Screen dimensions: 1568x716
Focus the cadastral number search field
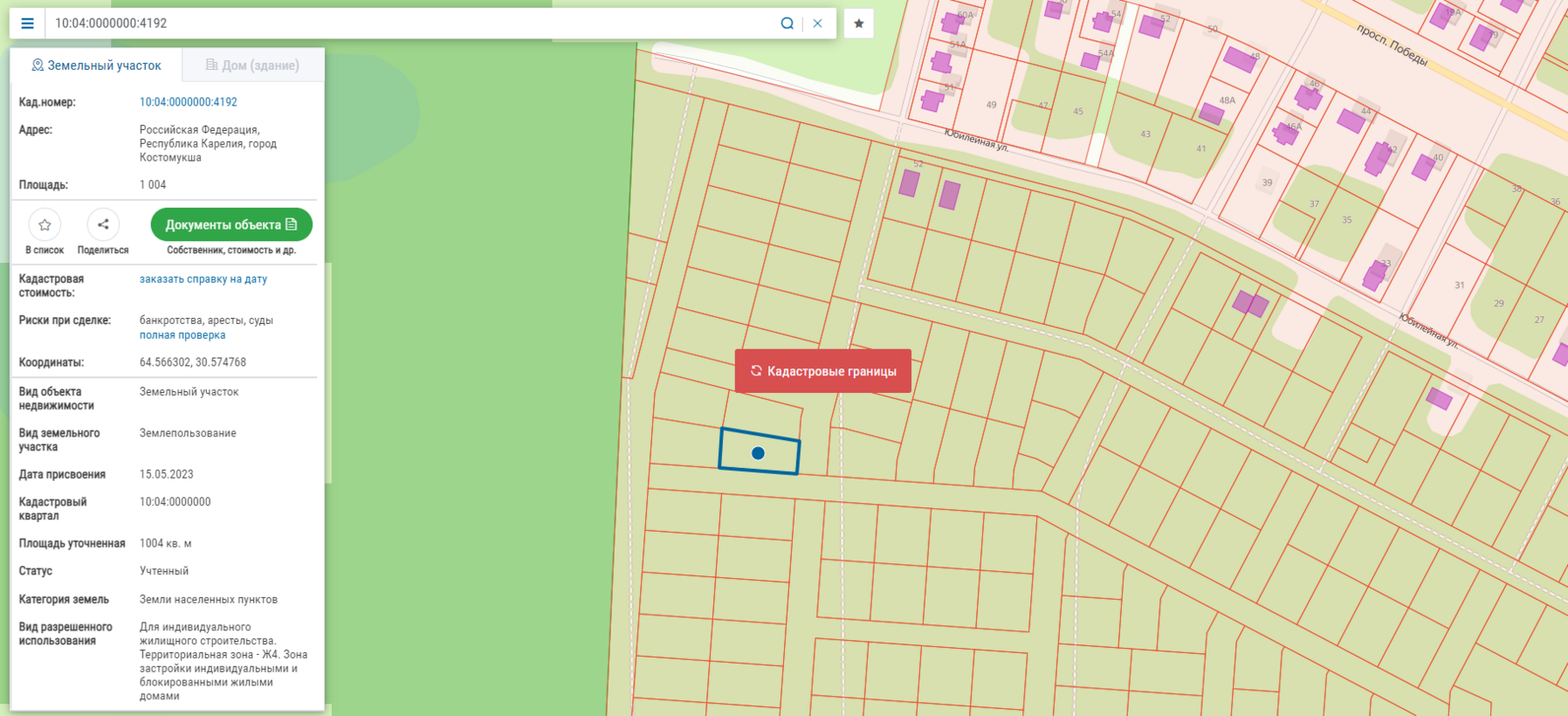click(x=410, y=24)
